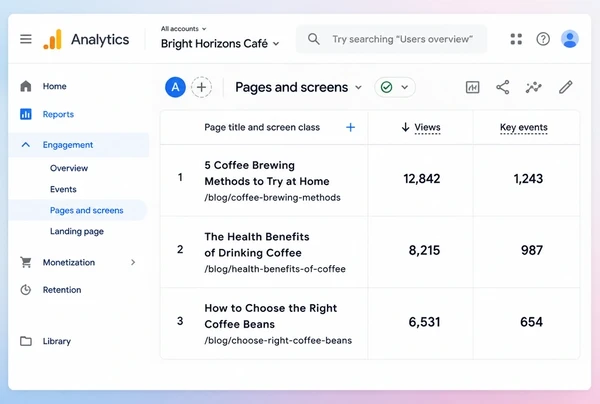The image size is (600, 404).
Task: Open Library in the sidebar
Action: click(57, 341)
